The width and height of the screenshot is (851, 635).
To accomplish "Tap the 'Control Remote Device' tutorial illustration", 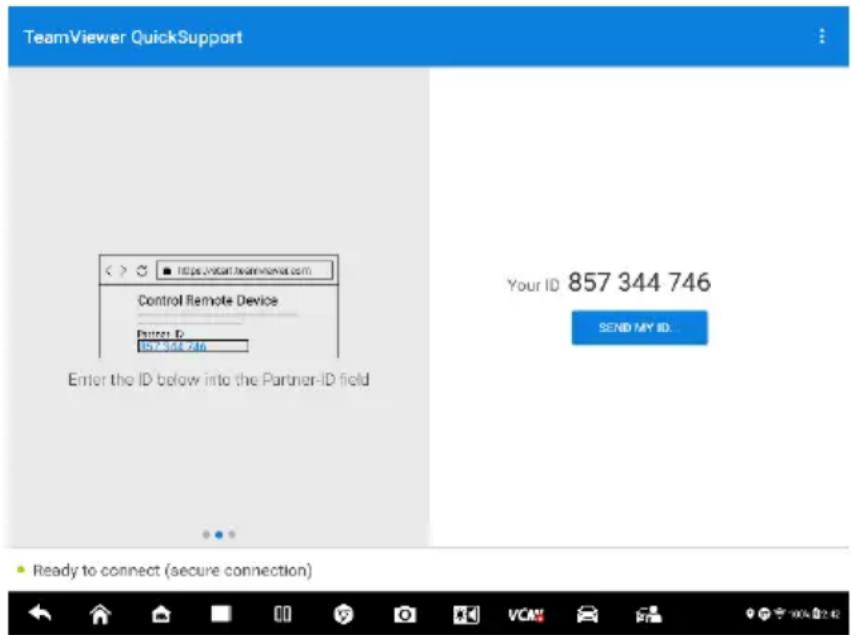I will pos(219,306).
